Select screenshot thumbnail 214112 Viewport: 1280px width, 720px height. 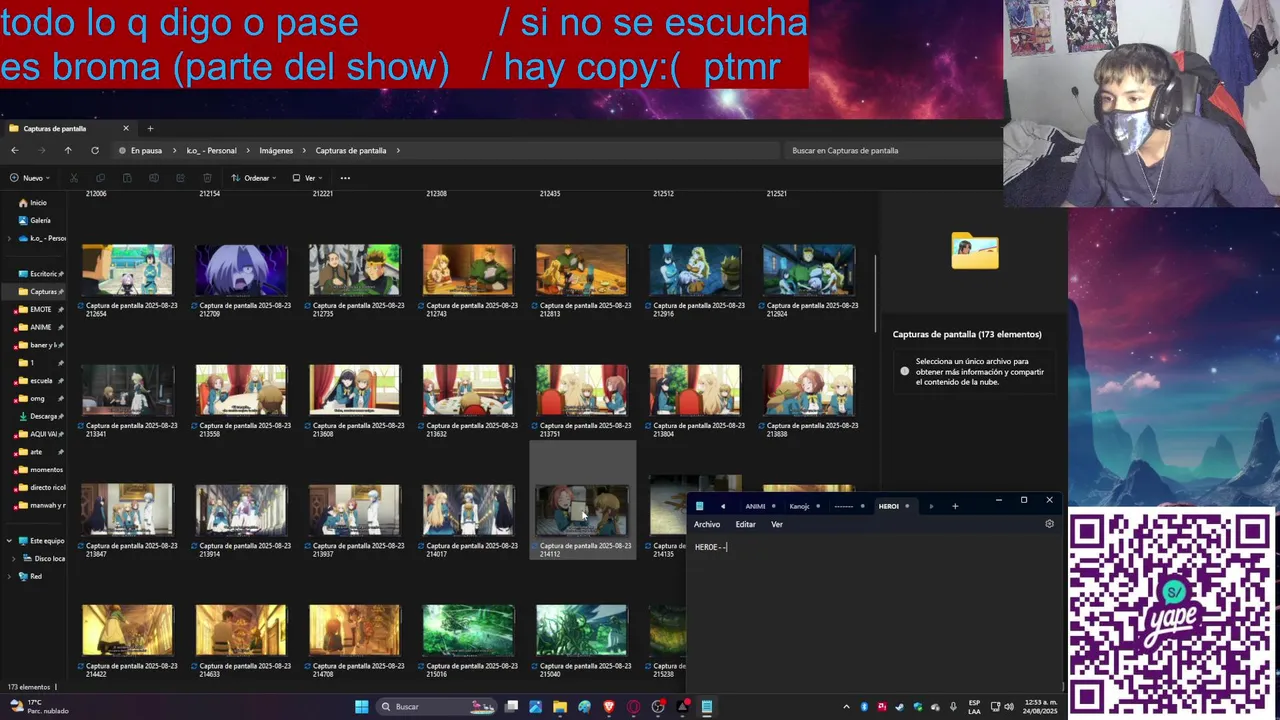(582, 510)
